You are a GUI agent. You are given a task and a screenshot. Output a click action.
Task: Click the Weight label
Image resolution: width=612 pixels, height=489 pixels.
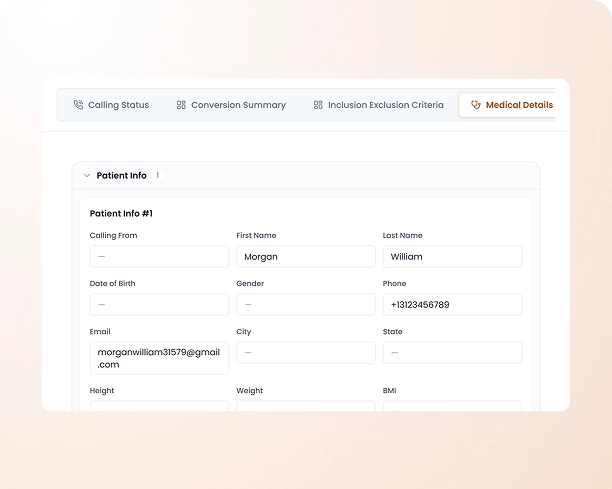pyautogui.click(x=249, y=391)
